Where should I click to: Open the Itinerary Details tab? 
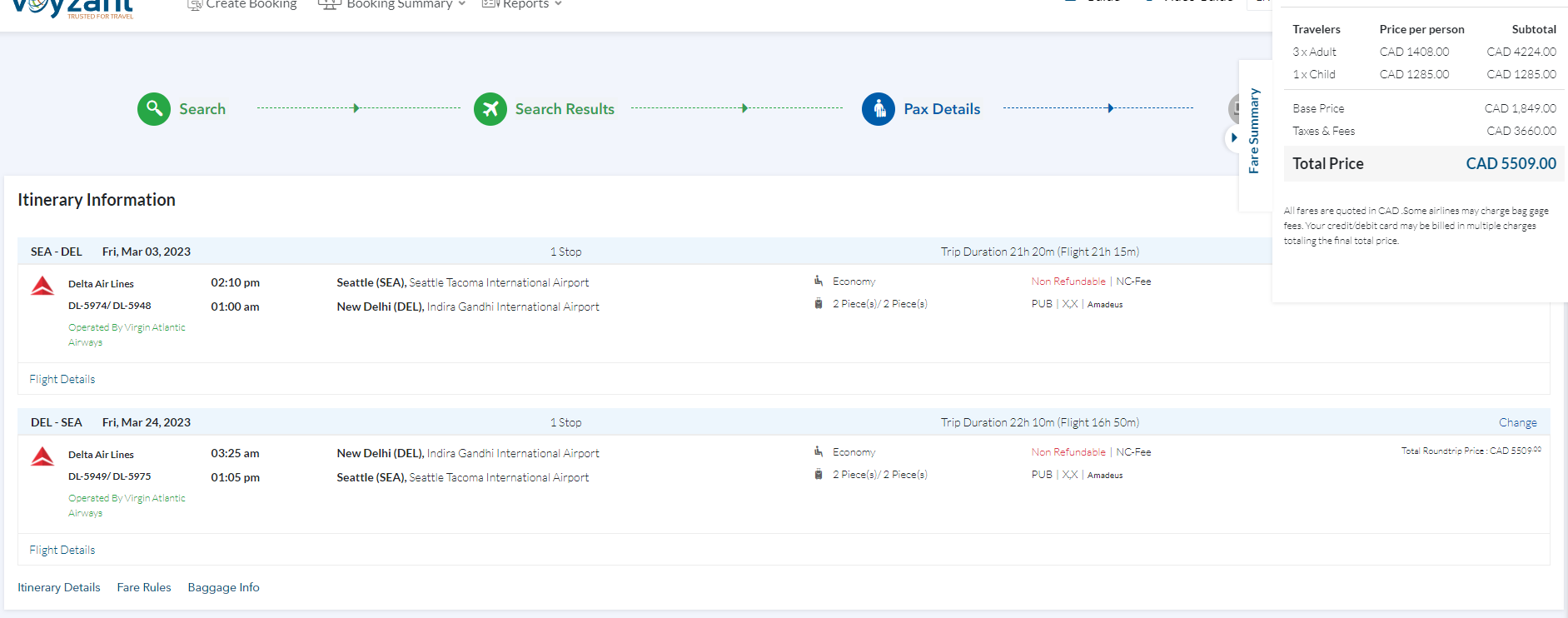59,587
